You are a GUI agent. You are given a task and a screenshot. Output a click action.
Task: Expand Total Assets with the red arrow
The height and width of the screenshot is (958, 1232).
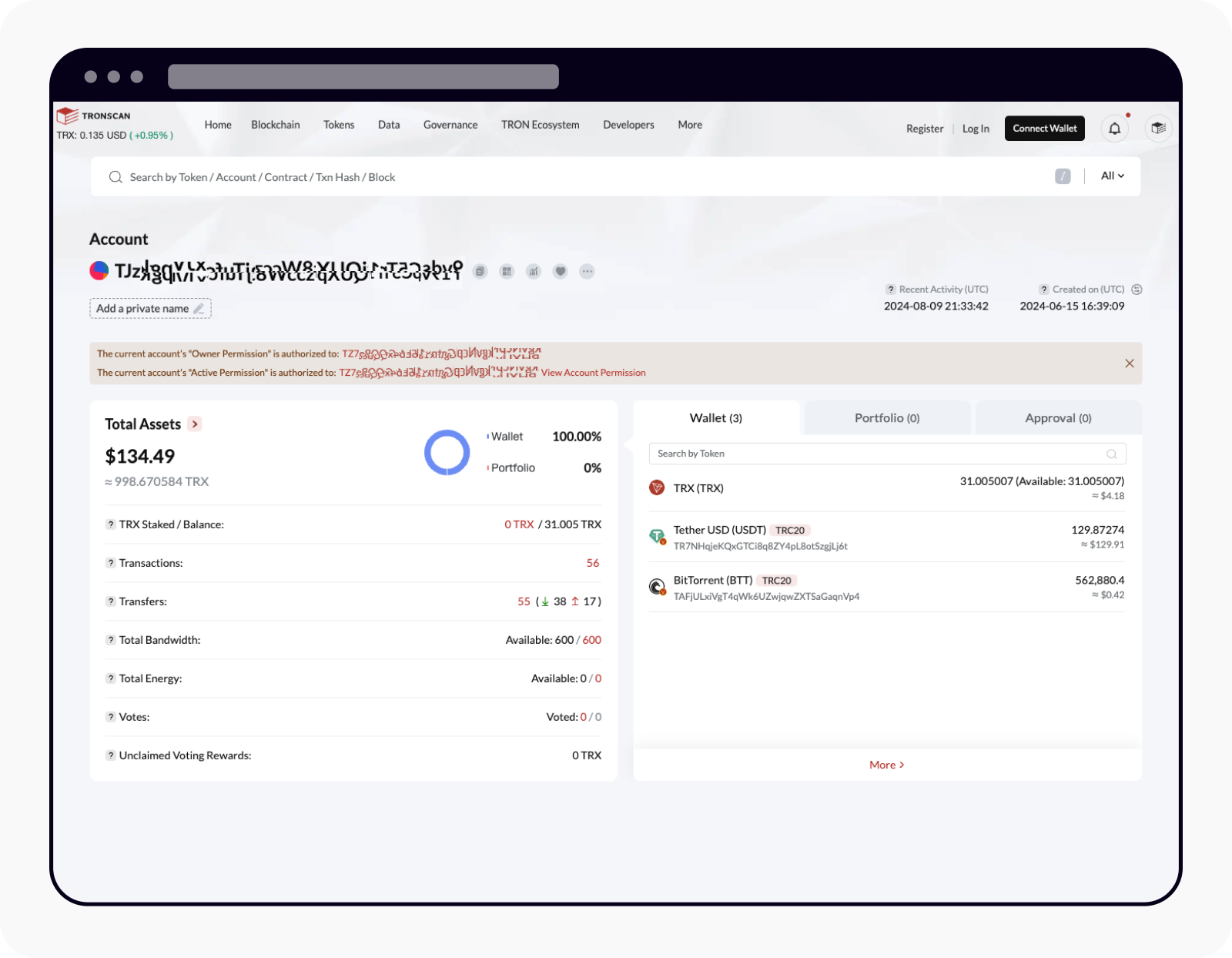point(194,424)
